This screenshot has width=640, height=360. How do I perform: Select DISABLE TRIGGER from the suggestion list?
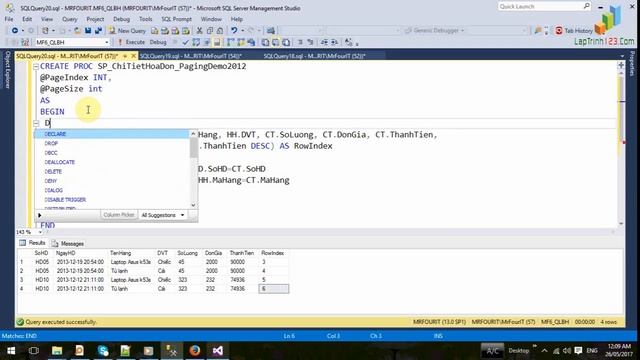[111, 200]
